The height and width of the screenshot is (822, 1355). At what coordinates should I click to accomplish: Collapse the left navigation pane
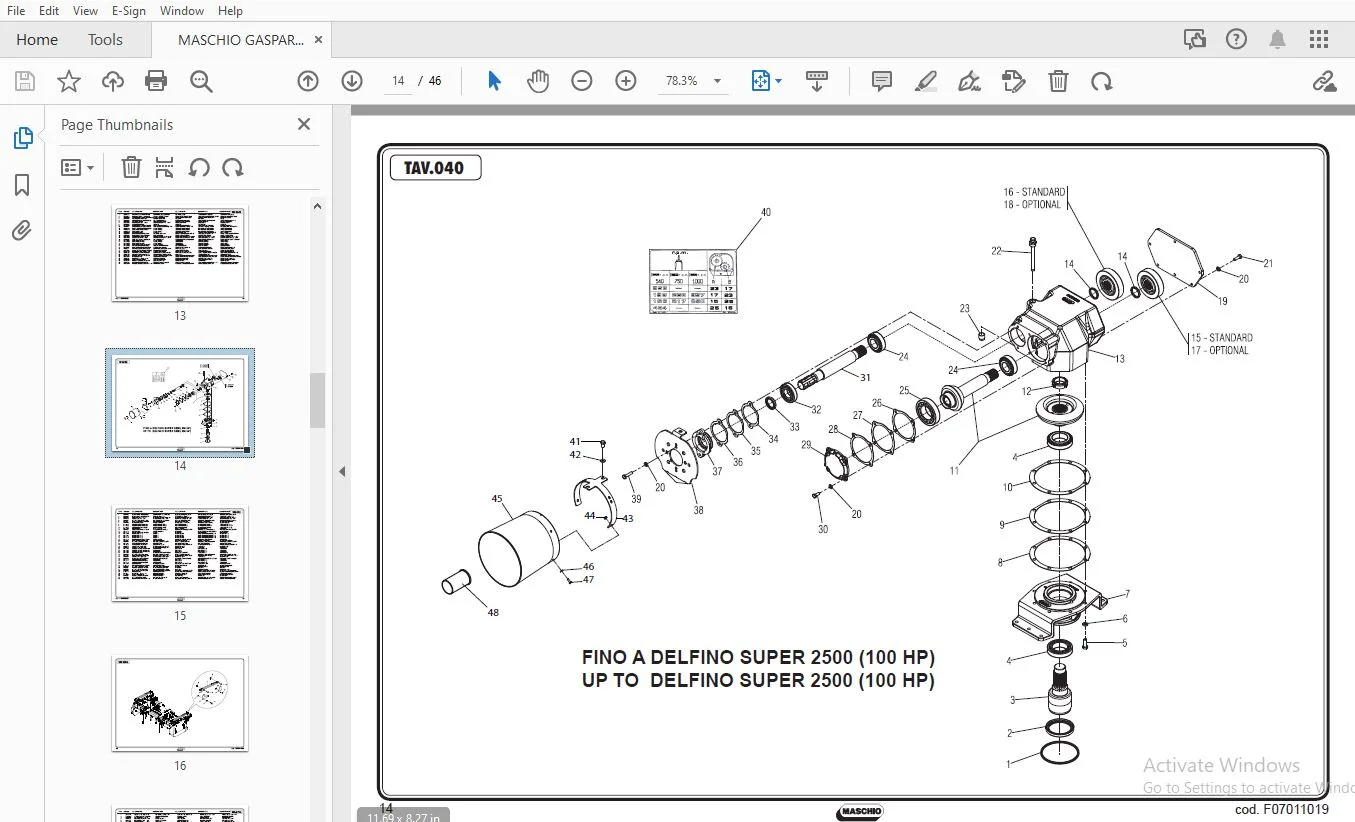pyautogui.click(x=341, y=471)
